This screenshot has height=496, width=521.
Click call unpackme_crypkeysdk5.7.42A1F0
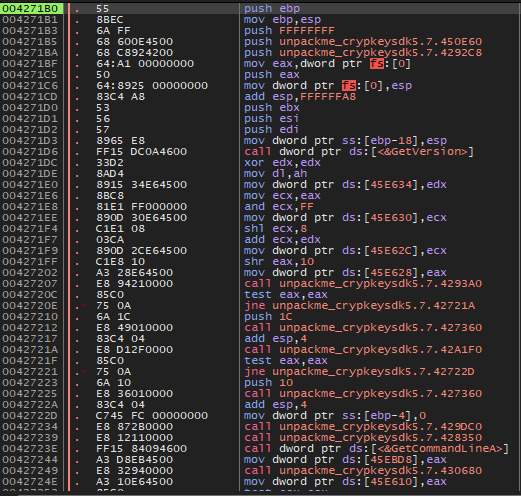pos(363,349)
